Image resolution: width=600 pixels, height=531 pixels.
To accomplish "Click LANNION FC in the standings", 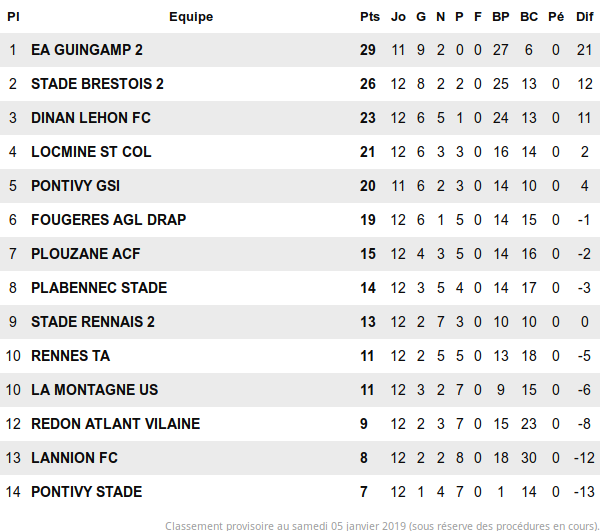I will pyautogui.click(x=74, y=458).
